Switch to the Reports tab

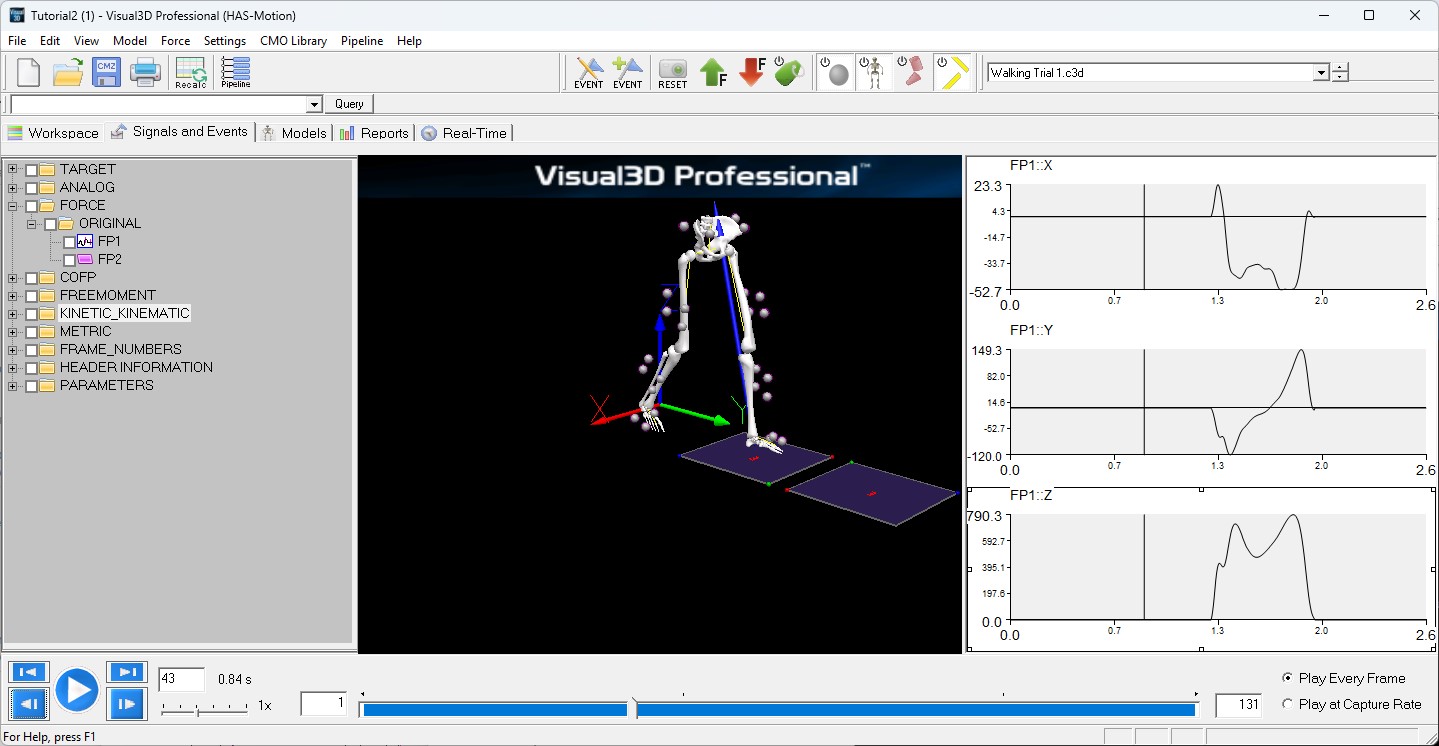pos(374,132)
